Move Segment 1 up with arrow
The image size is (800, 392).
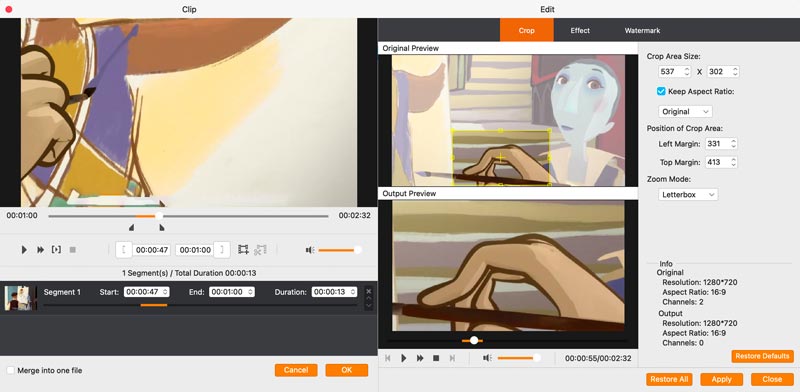coord(369,298)
